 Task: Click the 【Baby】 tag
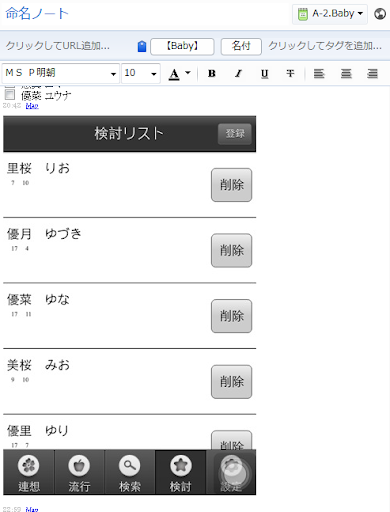(x=182, y=46)
